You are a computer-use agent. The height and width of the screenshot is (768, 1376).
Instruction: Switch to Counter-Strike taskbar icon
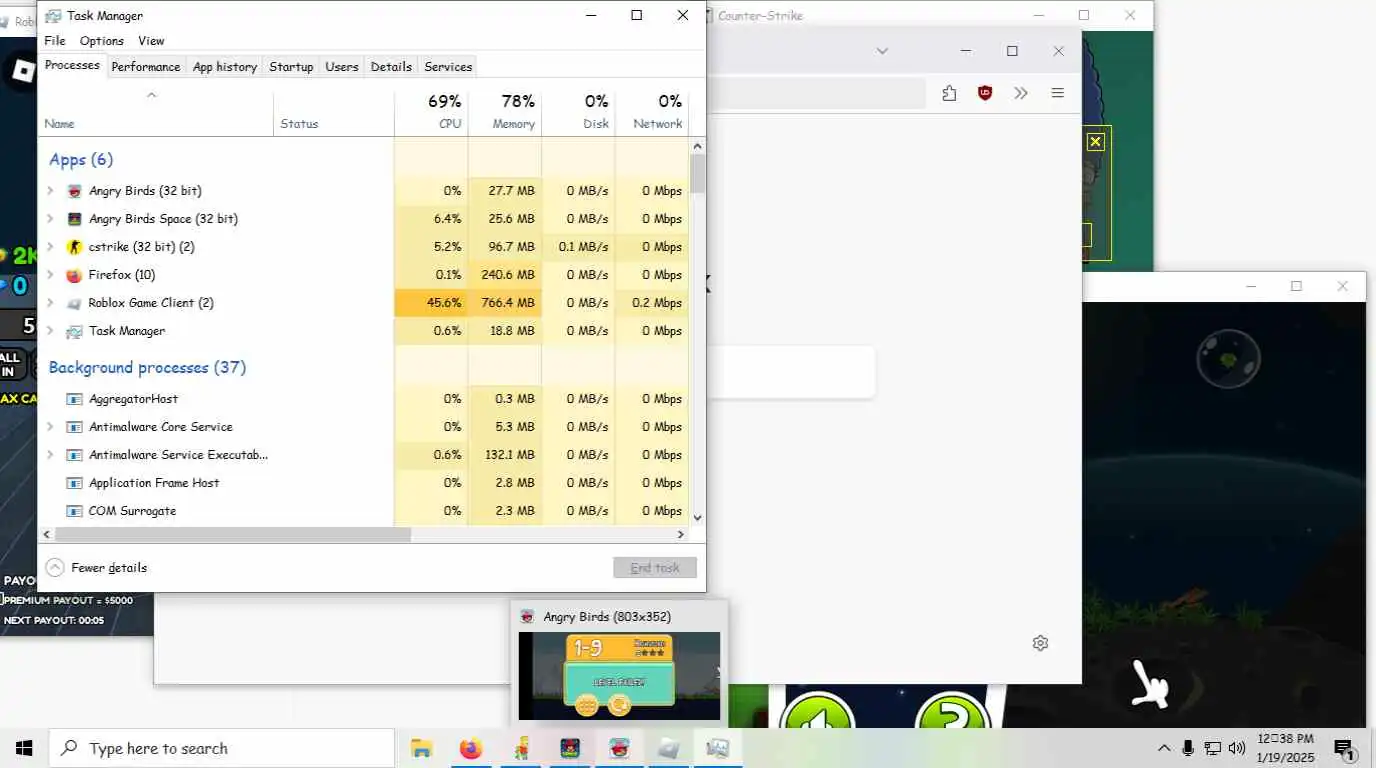521,748
